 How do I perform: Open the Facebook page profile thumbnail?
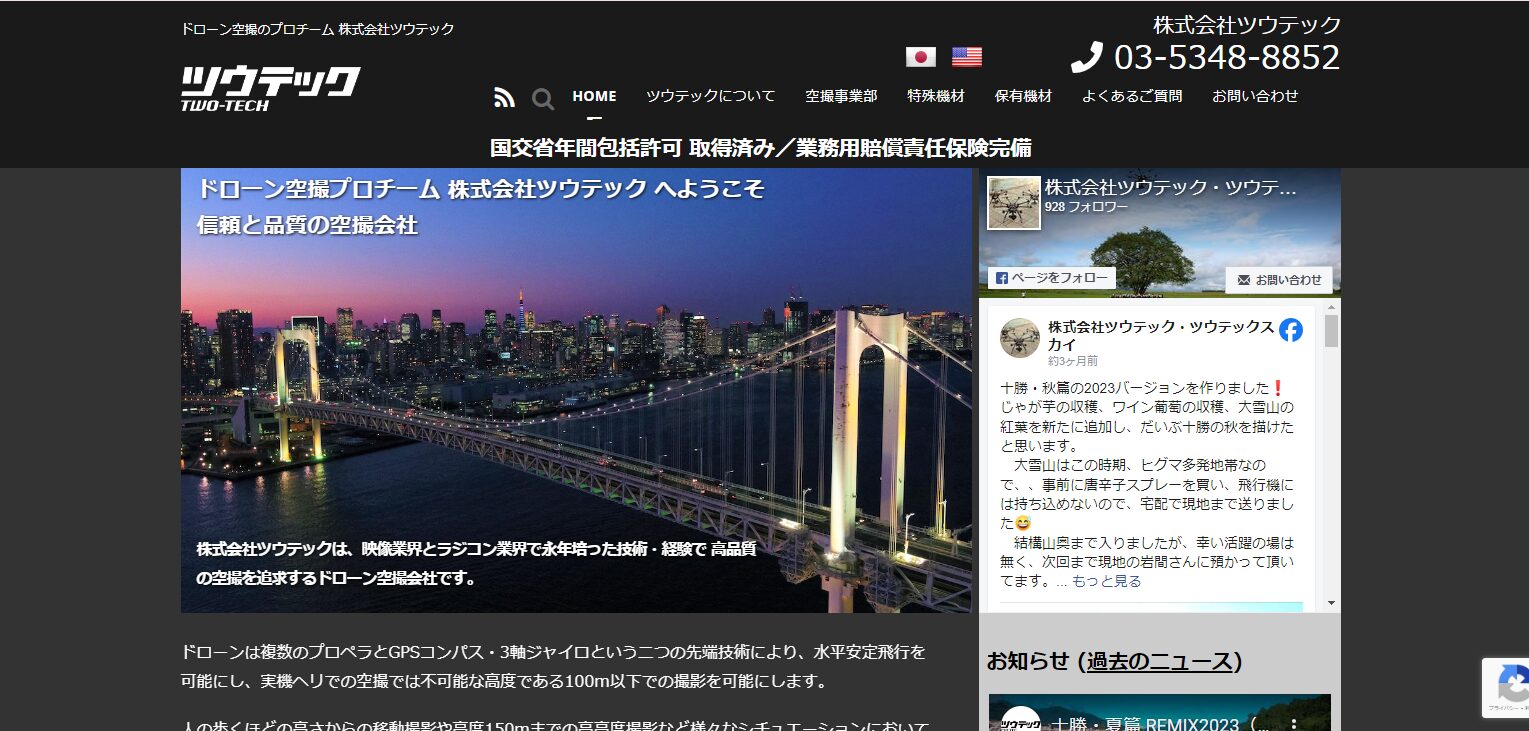click(x=1014, y=203)
